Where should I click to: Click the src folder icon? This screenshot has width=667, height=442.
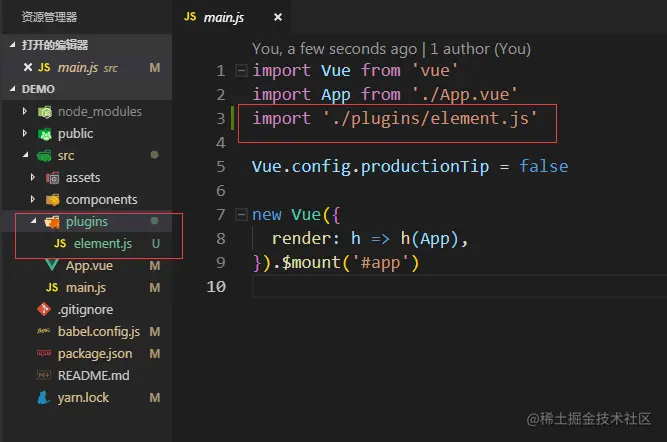tap(44, 155)
